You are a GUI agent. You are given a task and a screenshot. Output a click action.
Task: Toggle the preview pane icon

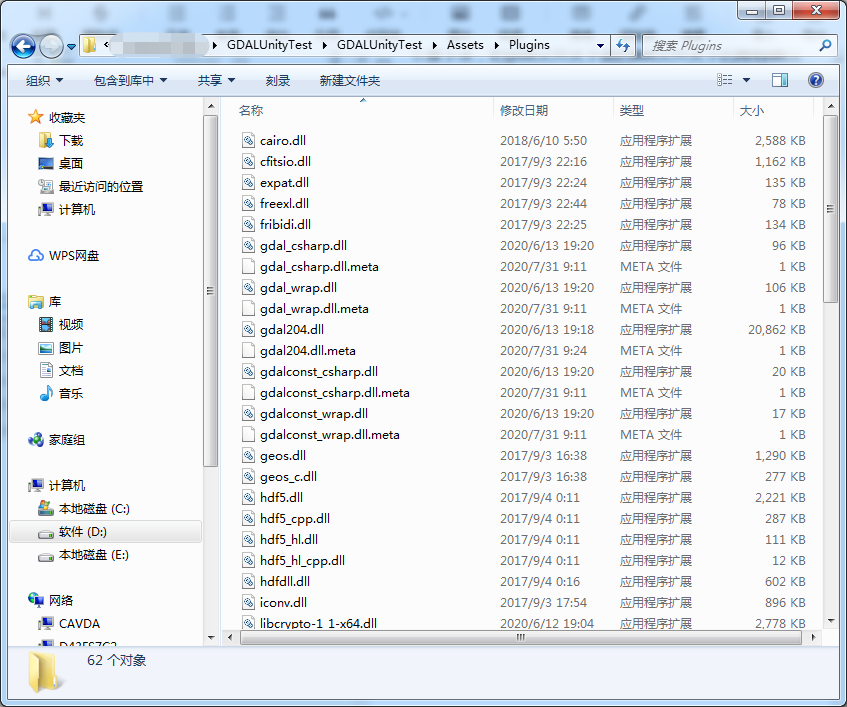779,80
